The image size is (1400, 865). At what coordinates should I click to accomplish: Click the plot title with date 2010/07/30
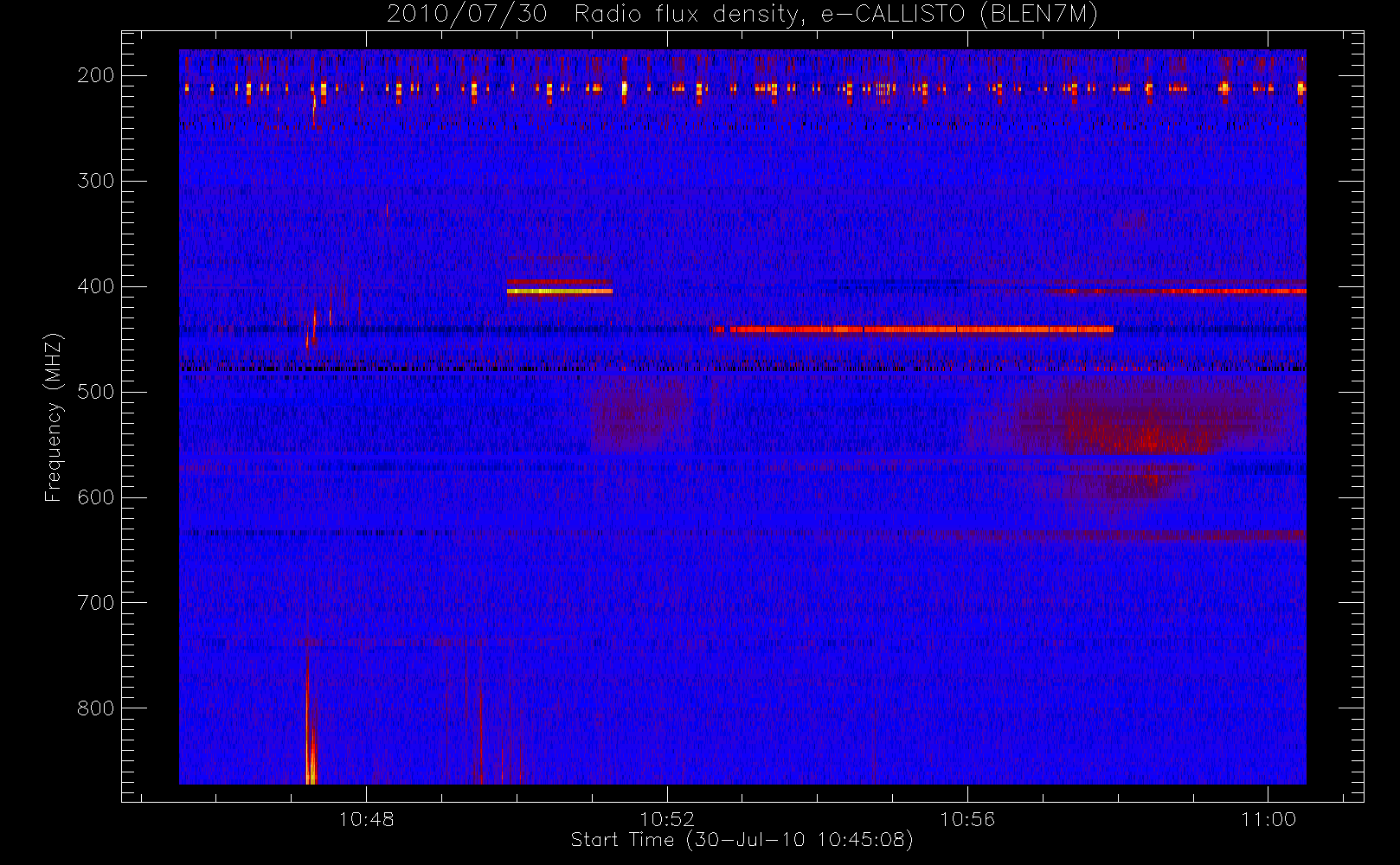742,14
